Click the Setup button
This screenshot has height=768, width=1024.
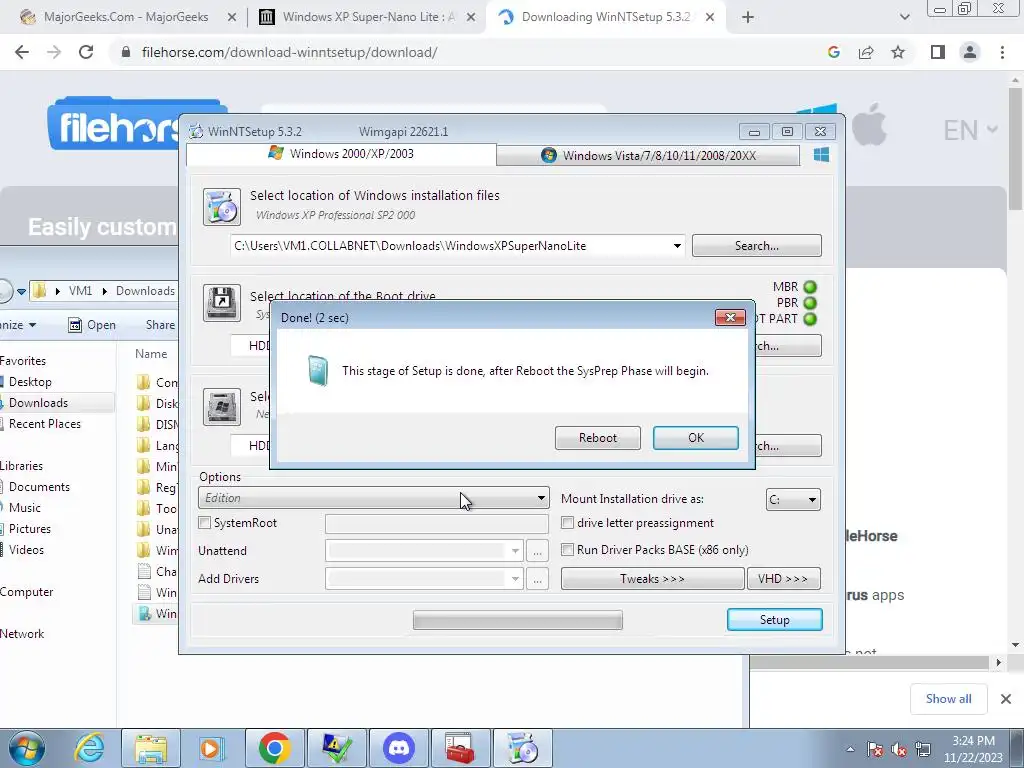click(775, 620)
